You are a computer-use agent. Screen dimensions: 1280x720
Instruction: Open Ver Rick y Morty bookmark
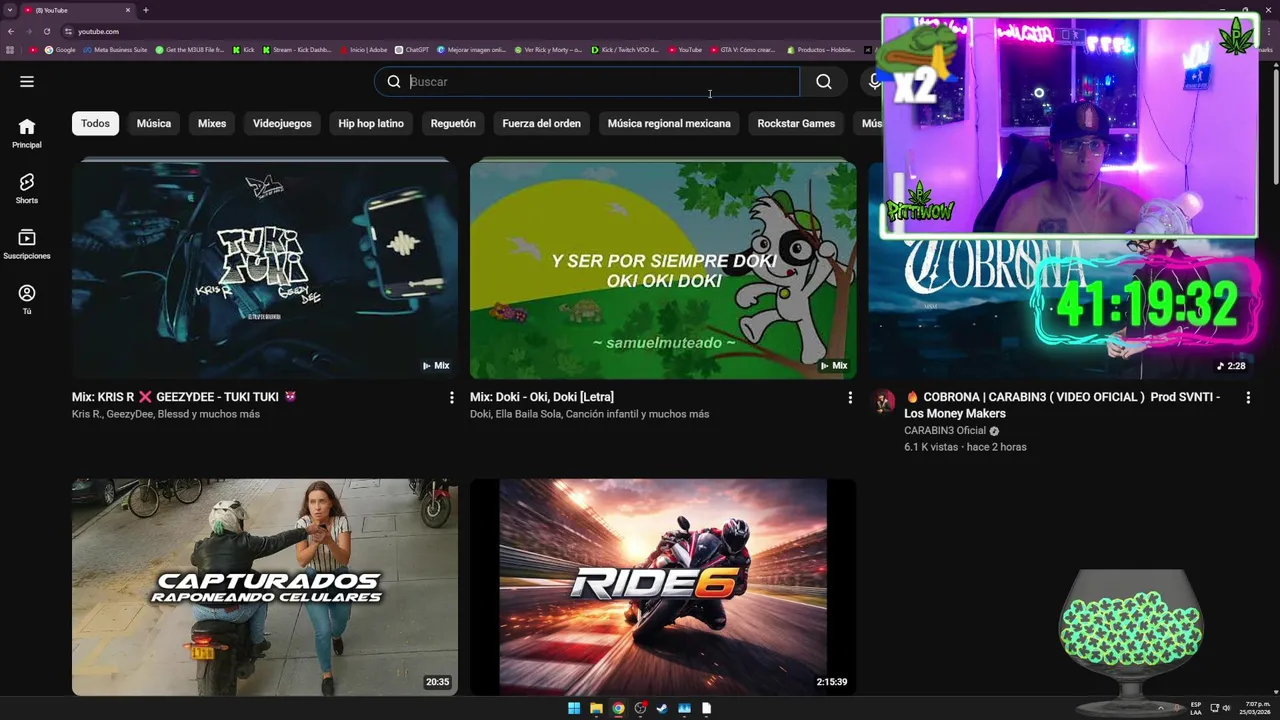point(548,50)
